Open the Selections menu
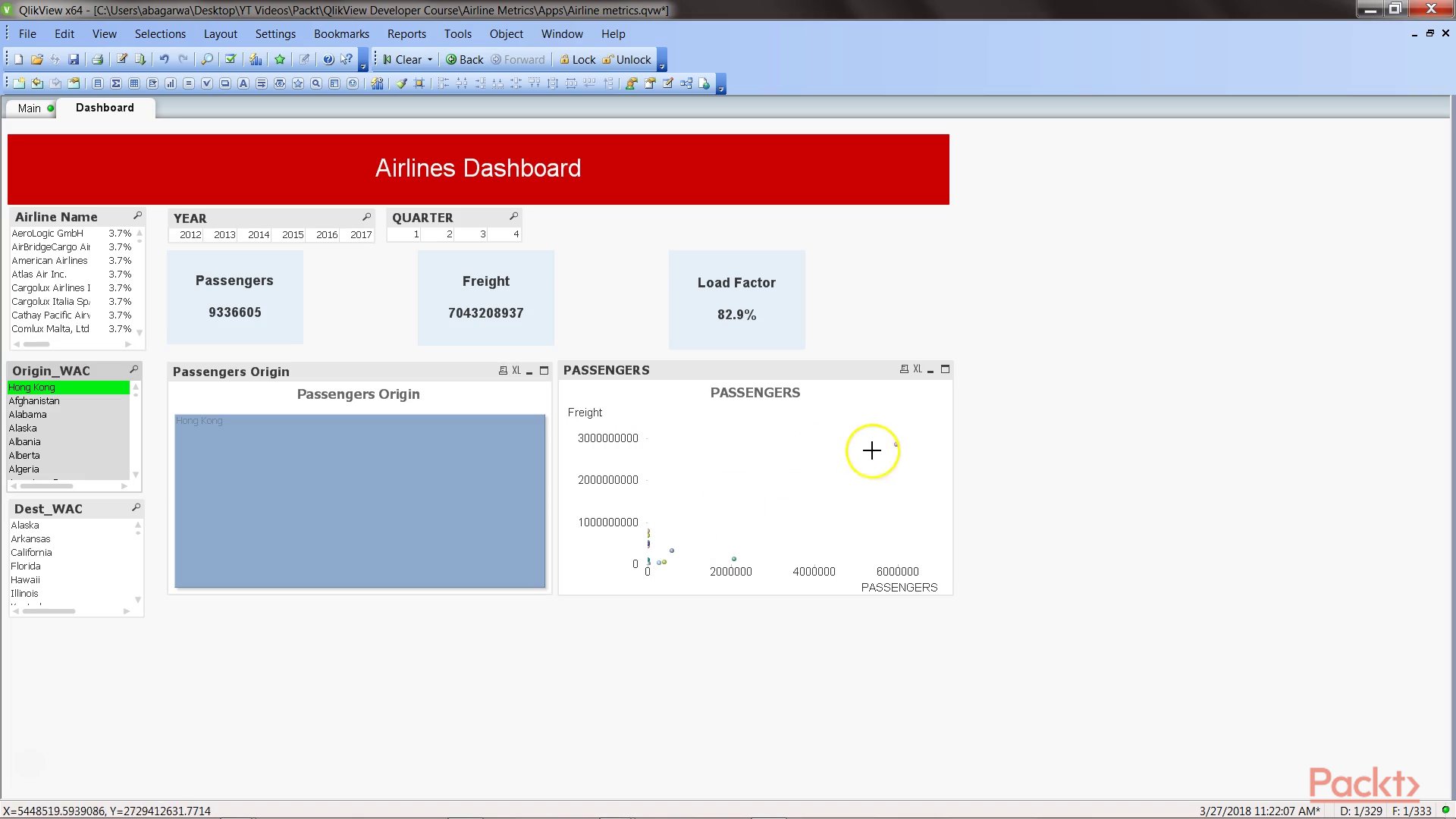1456x819 pixels. click(160, 34)
